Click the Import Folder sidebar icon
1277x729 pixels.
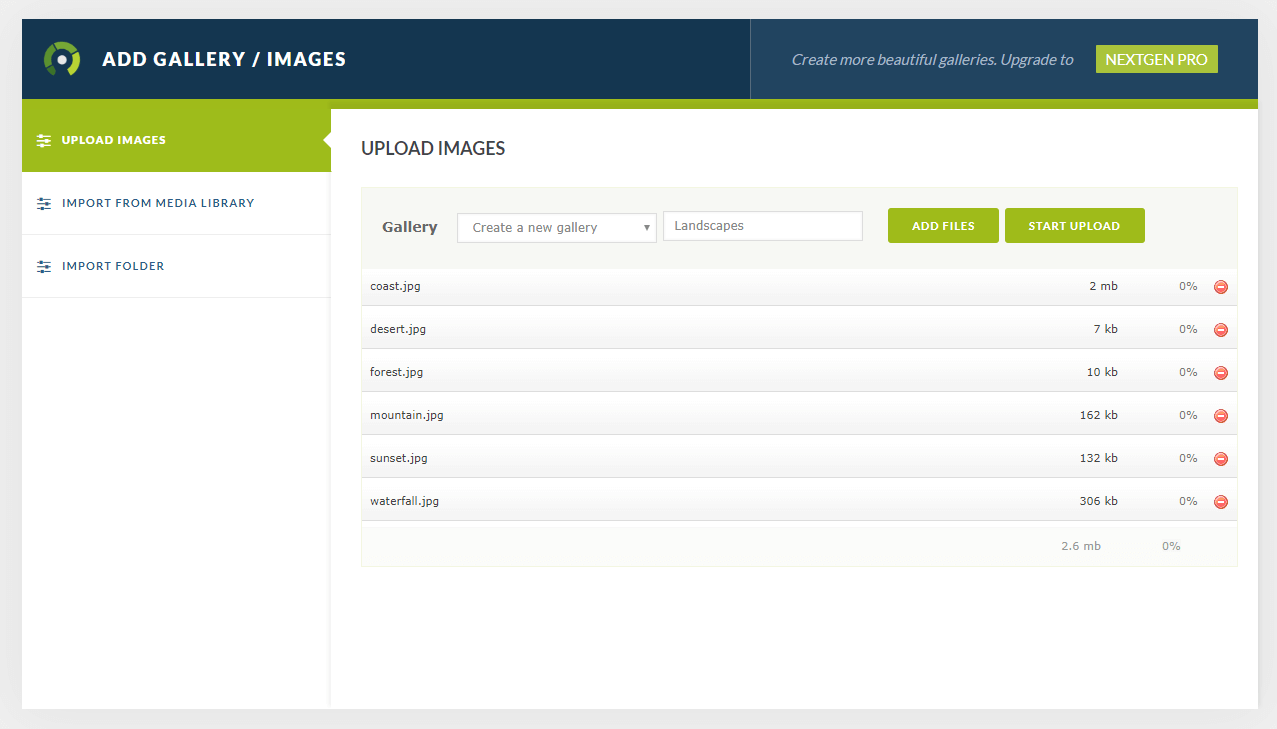[x=43, y=266]
